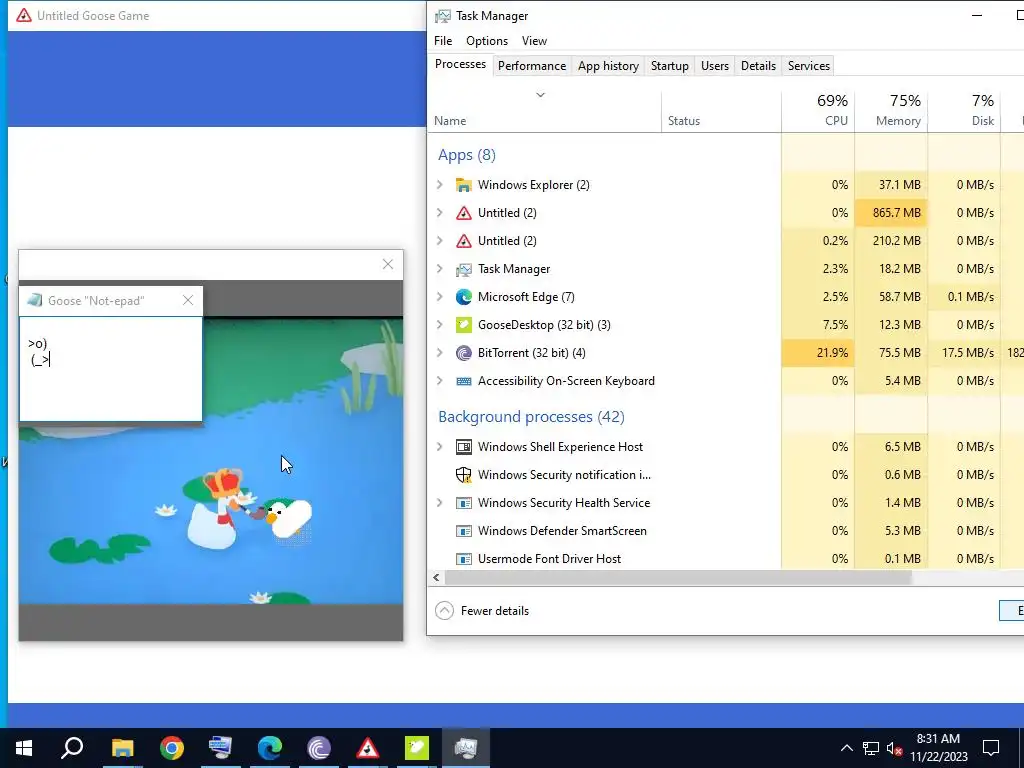This screenshot has width=1024, height=768.
Task: Open the notification center icon
Action: pos(991,748)
